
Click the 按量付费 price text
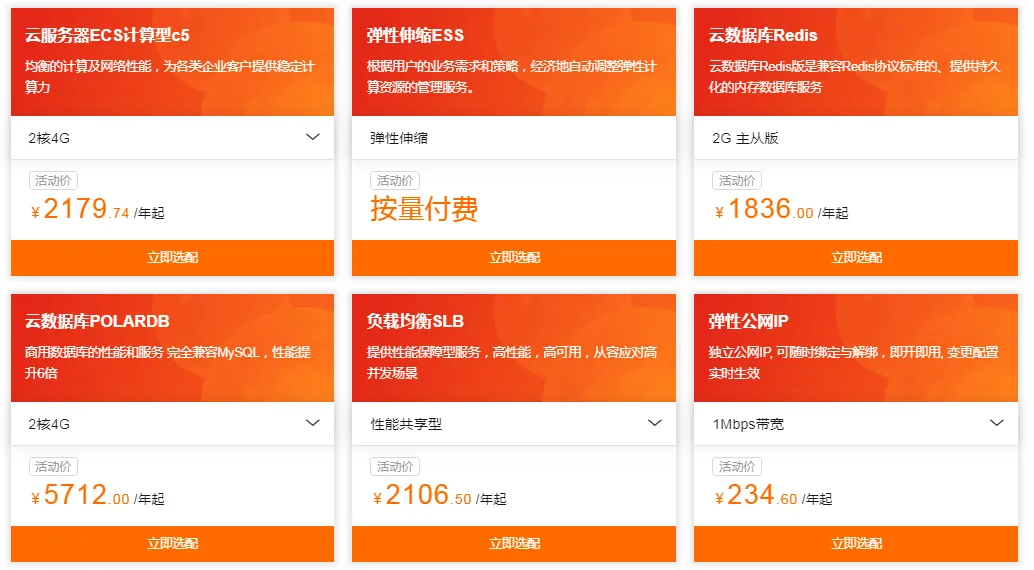point(424,209)
